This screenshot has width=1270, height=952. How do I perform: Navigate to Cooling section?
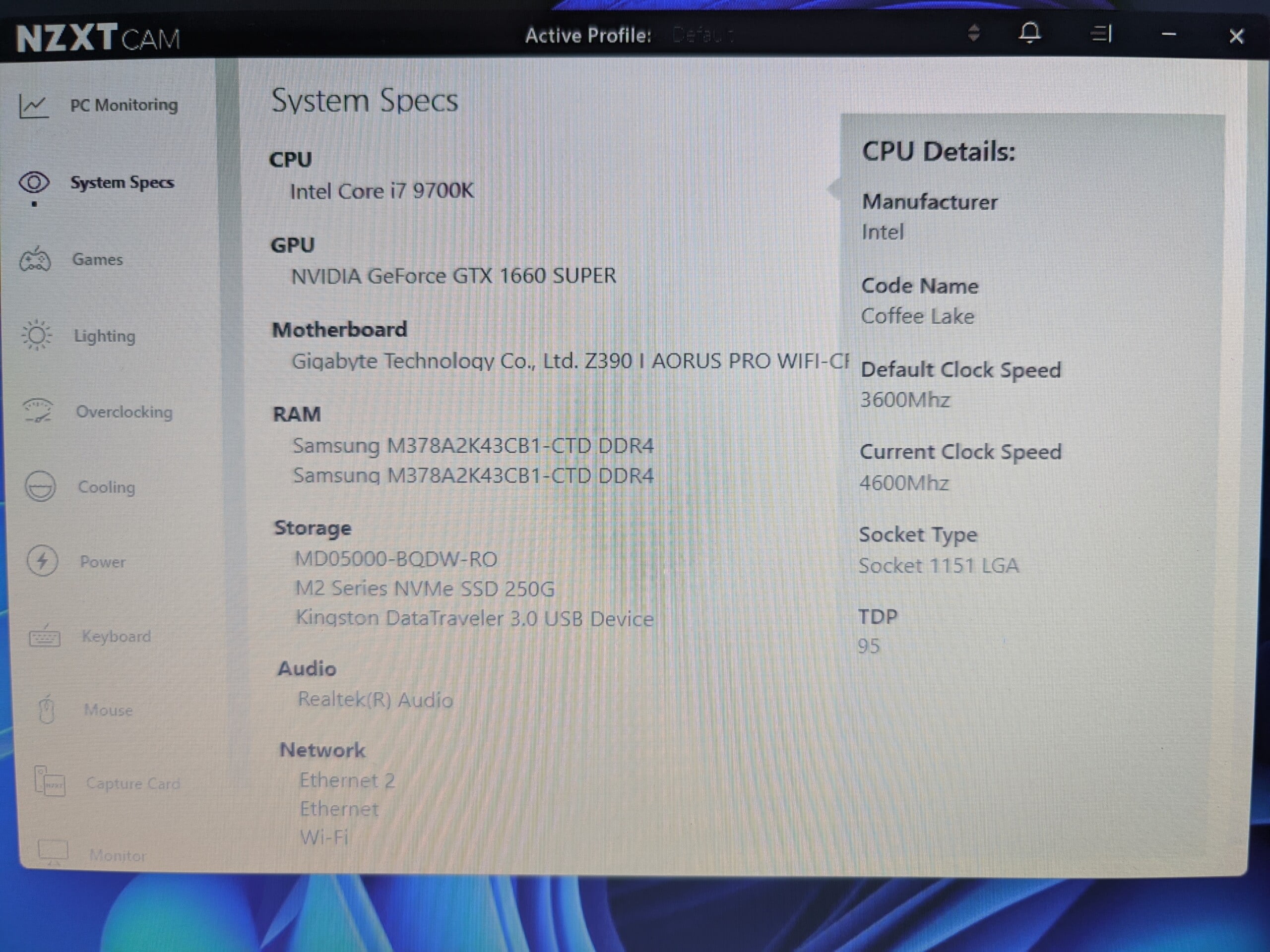coord(107,487)
